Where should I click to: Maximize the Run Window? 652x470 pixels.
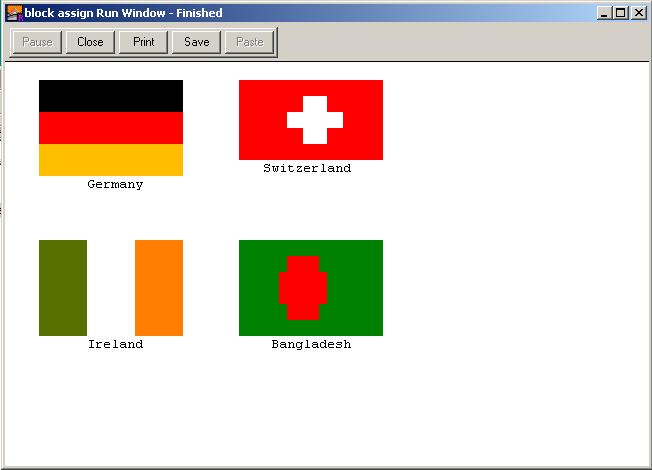(621, 13)
